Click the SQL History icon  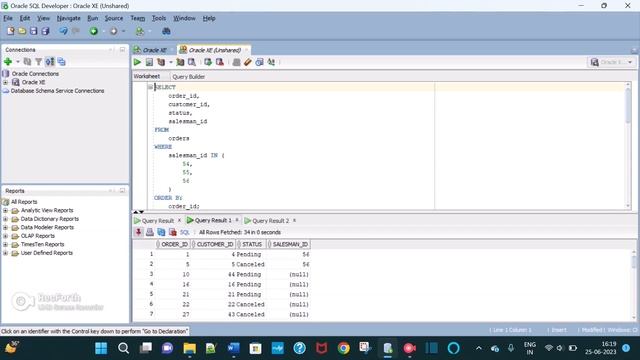pos(259,62)
